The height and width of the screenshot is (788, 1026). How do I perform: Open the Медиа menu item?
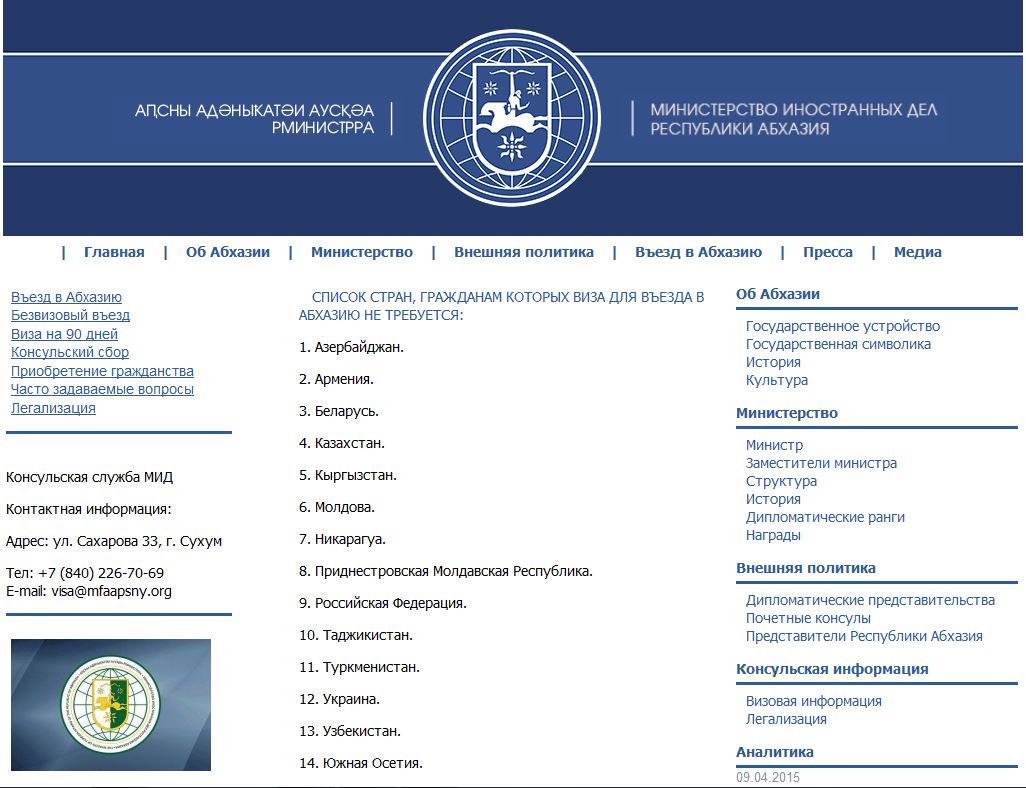point(917,252)
